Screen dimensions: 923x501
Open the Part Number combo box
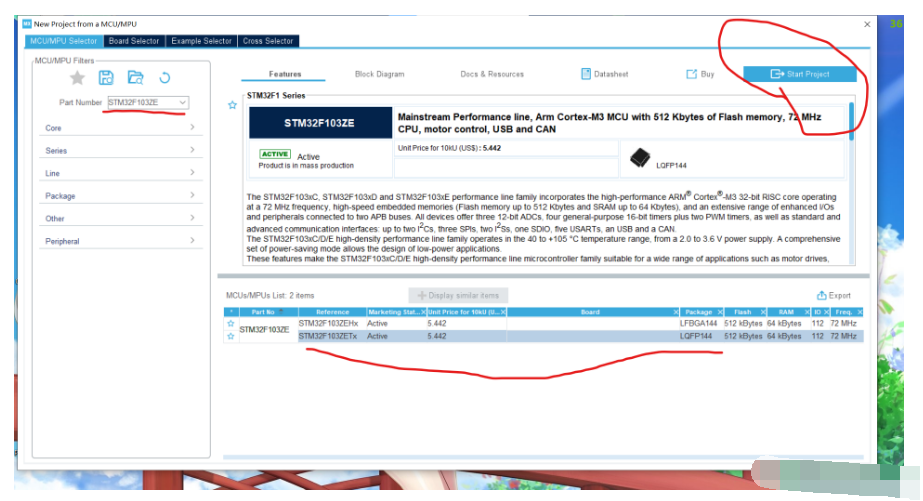tap(148, 102)
